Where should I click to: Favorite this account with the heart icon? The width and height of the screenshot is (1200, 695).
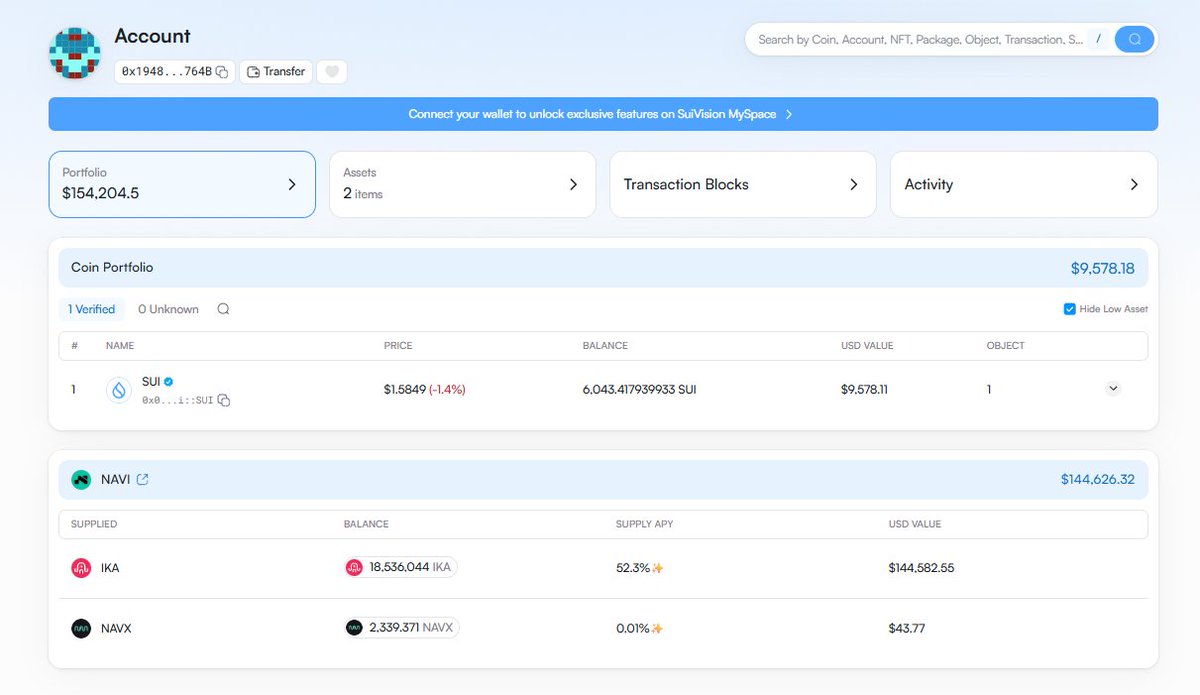[x=332, y=72]
